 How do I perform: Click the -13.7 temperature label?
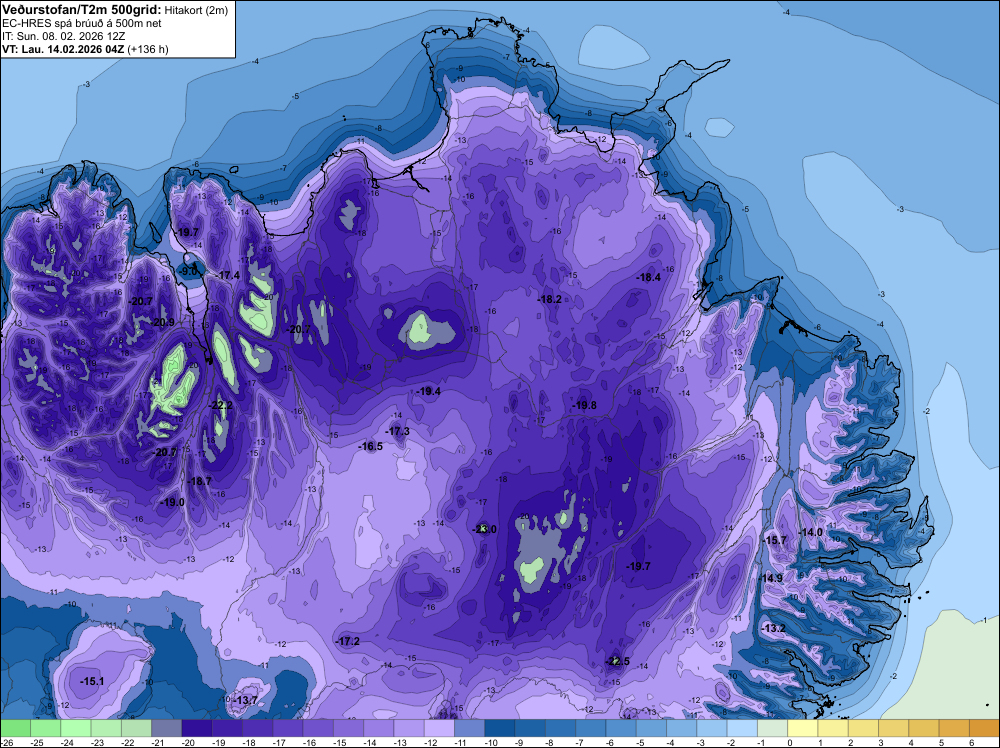click(x=245, y=700)
